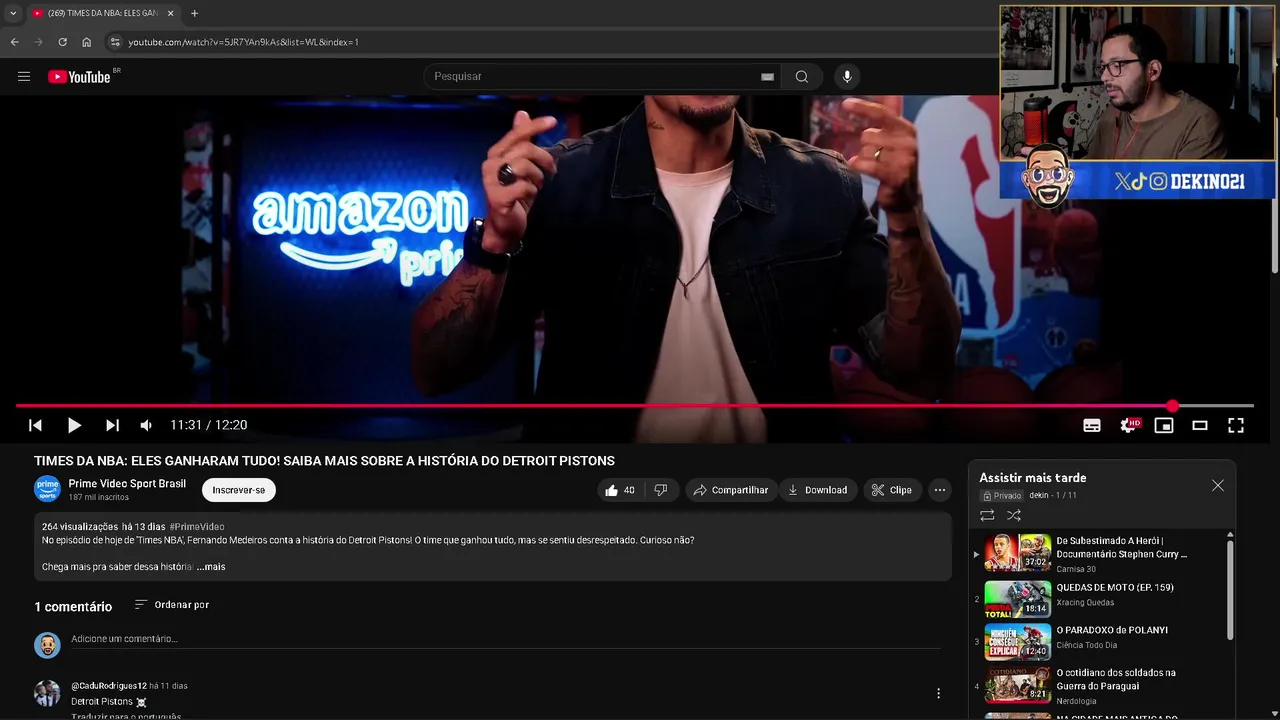This screenshot has width=1280, height=720.
Task: Enable miniplayer mode
Action: coord(1164,425)
